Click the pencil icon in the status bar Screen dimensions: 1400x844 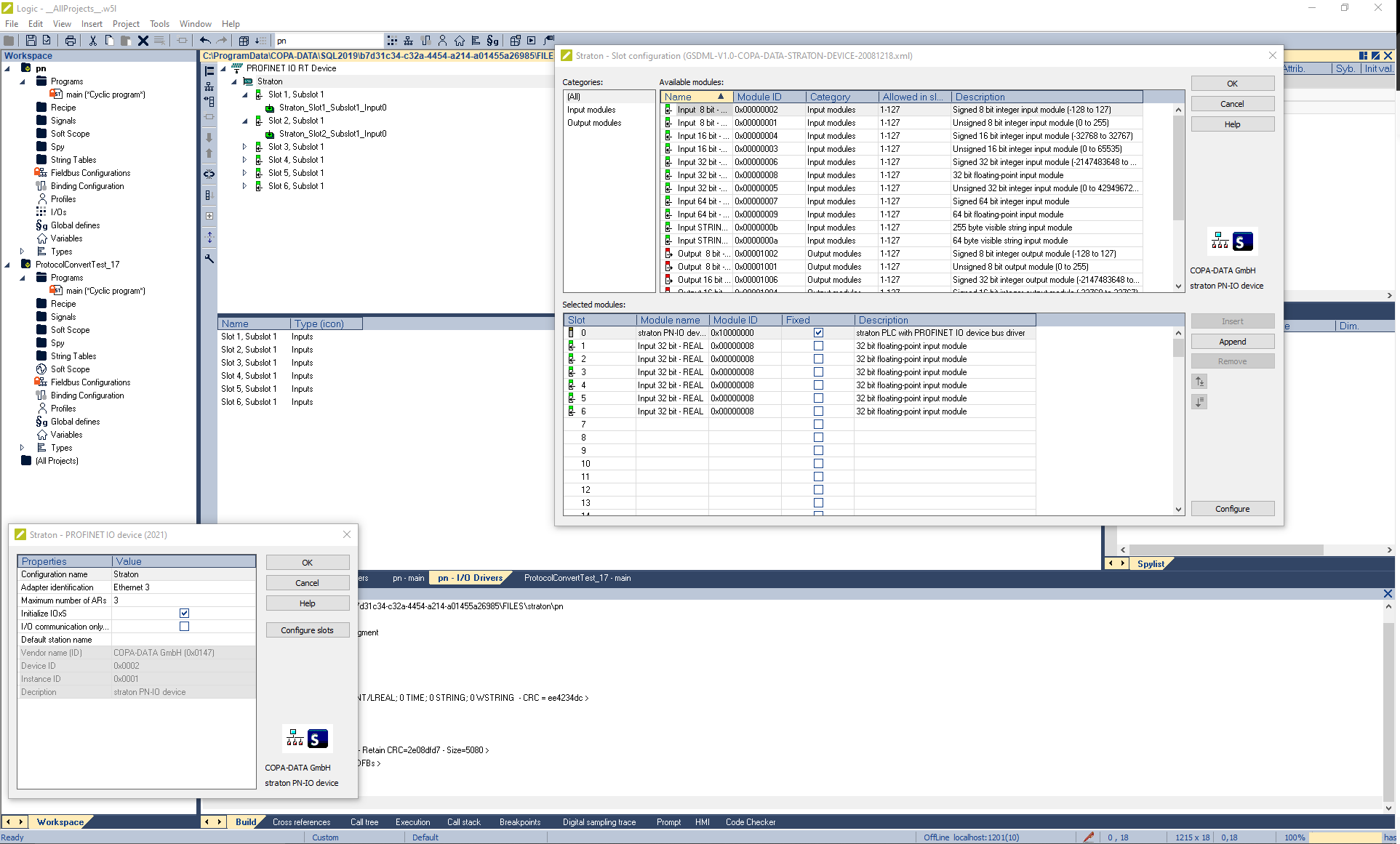1089,837
